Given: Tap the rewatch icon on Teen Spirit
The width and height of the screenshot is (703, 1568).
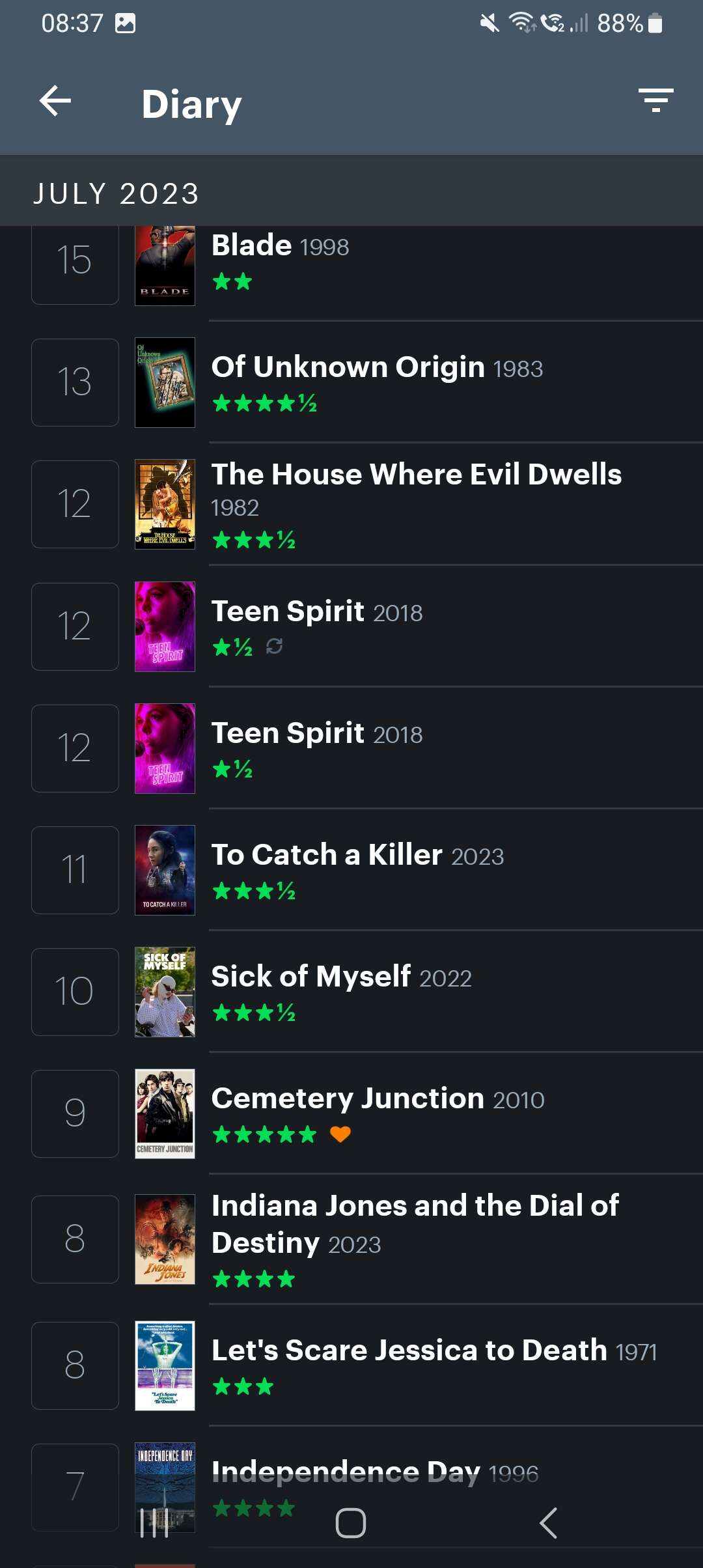Looking at the screenshot, I should point(274,646).
